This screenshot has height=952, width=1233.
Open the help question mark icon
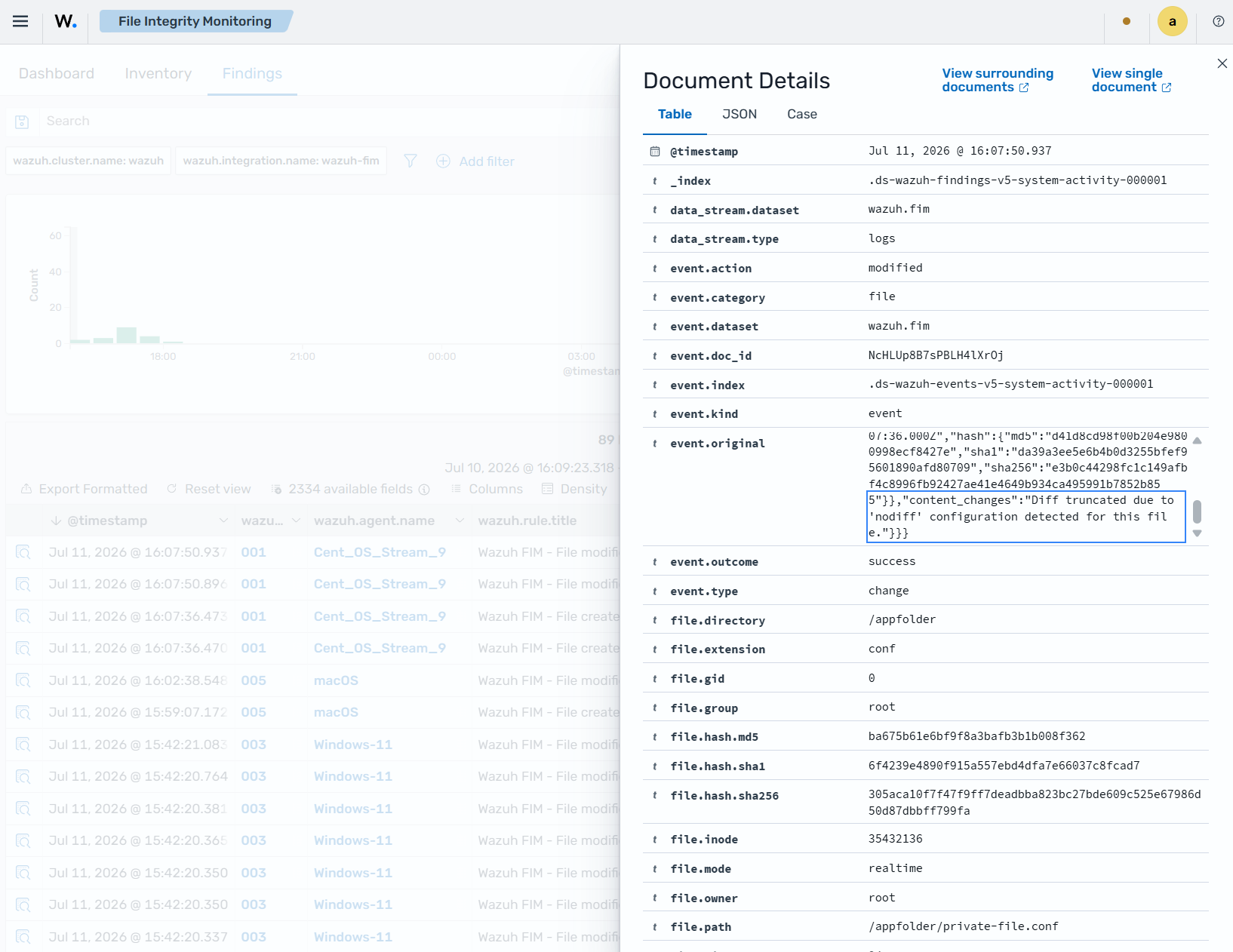(x=1218, y=21)
